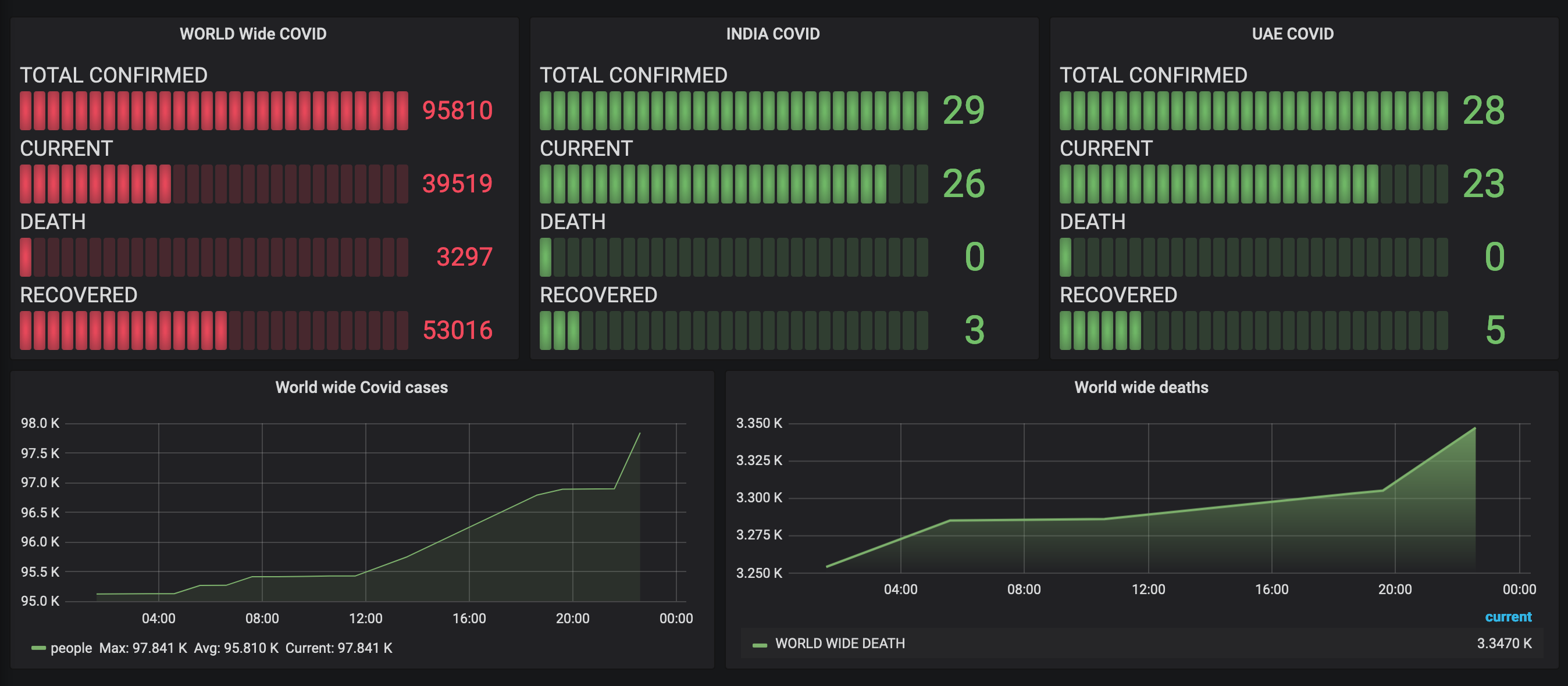Viewport: 1568px width, 686px height.
Task: Toggle the people series in the legend
Action: [x=71, y=648]
